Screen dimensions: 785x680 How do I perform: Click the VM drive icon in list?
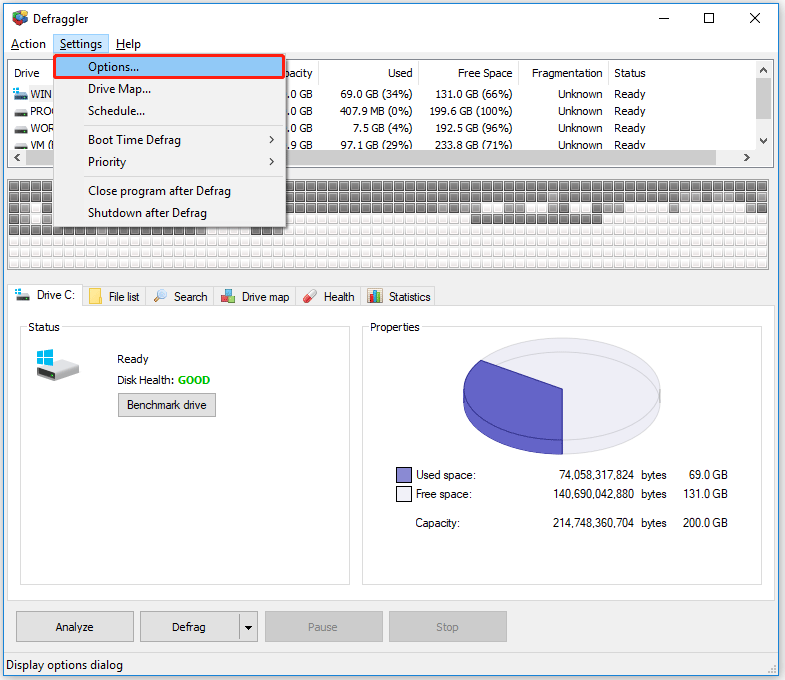[x=21, y=145]
